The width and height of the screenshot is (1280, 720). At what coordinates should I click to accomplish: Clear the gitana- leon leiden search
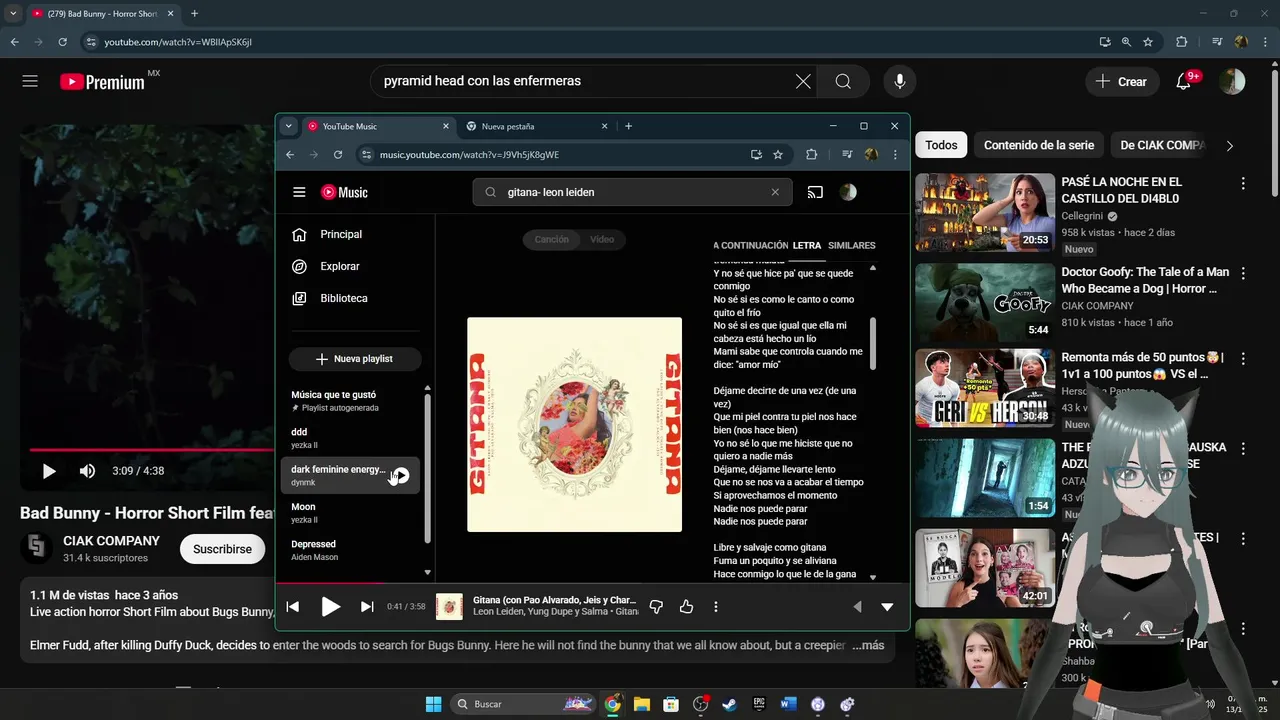click(x=775, y=192)
